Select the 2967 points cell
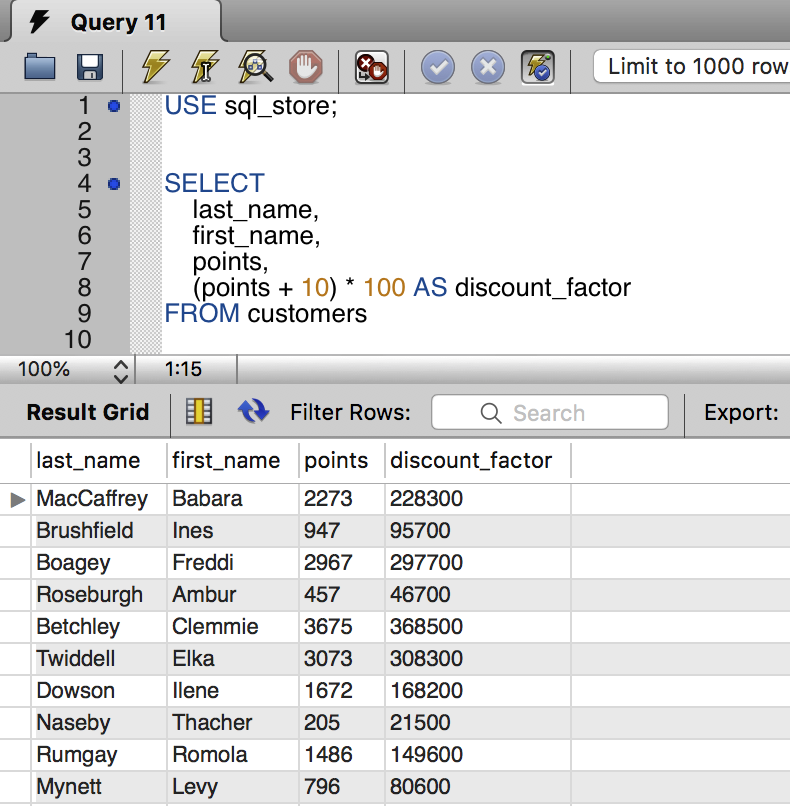 click(342, 562)
